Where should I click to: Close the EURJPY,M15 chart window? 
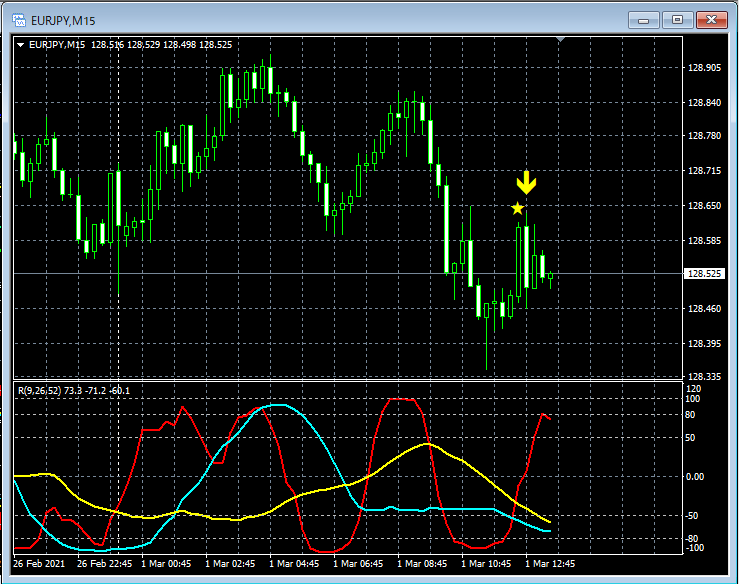tap(711, 20)
